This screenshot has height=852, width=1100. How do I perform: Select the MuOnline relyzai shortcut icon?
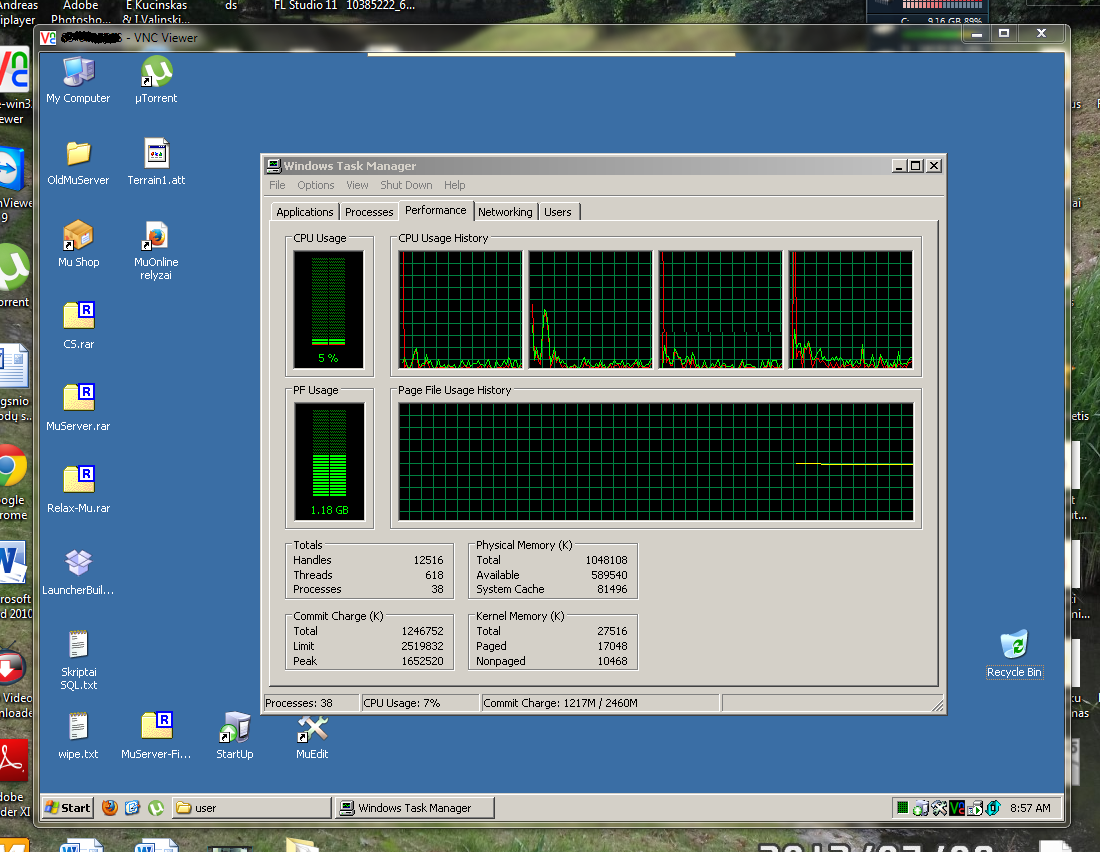(156, 250)
